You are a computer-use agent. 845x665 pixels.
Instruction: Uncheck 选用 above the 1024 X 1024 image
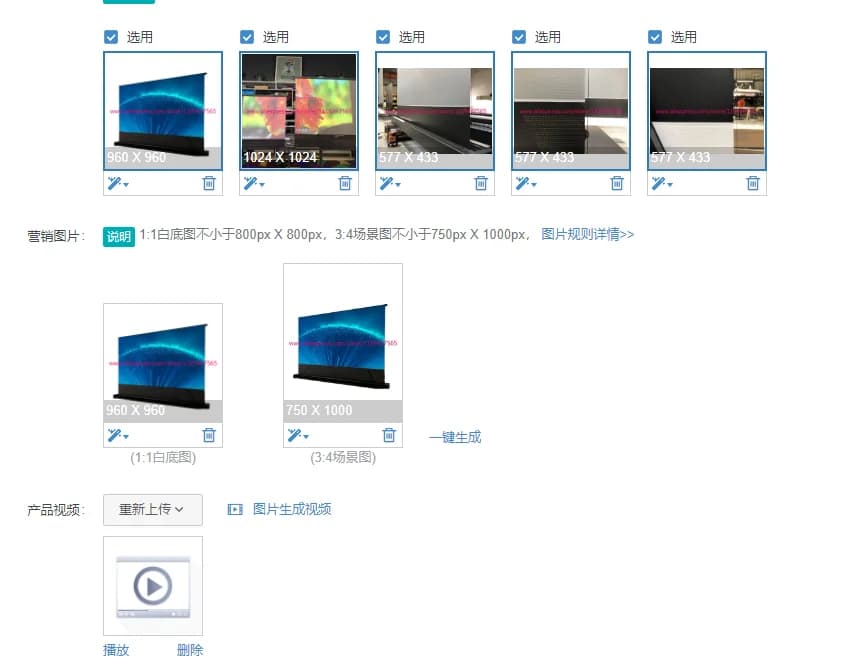pyautogui.click(x=247, y=37)
